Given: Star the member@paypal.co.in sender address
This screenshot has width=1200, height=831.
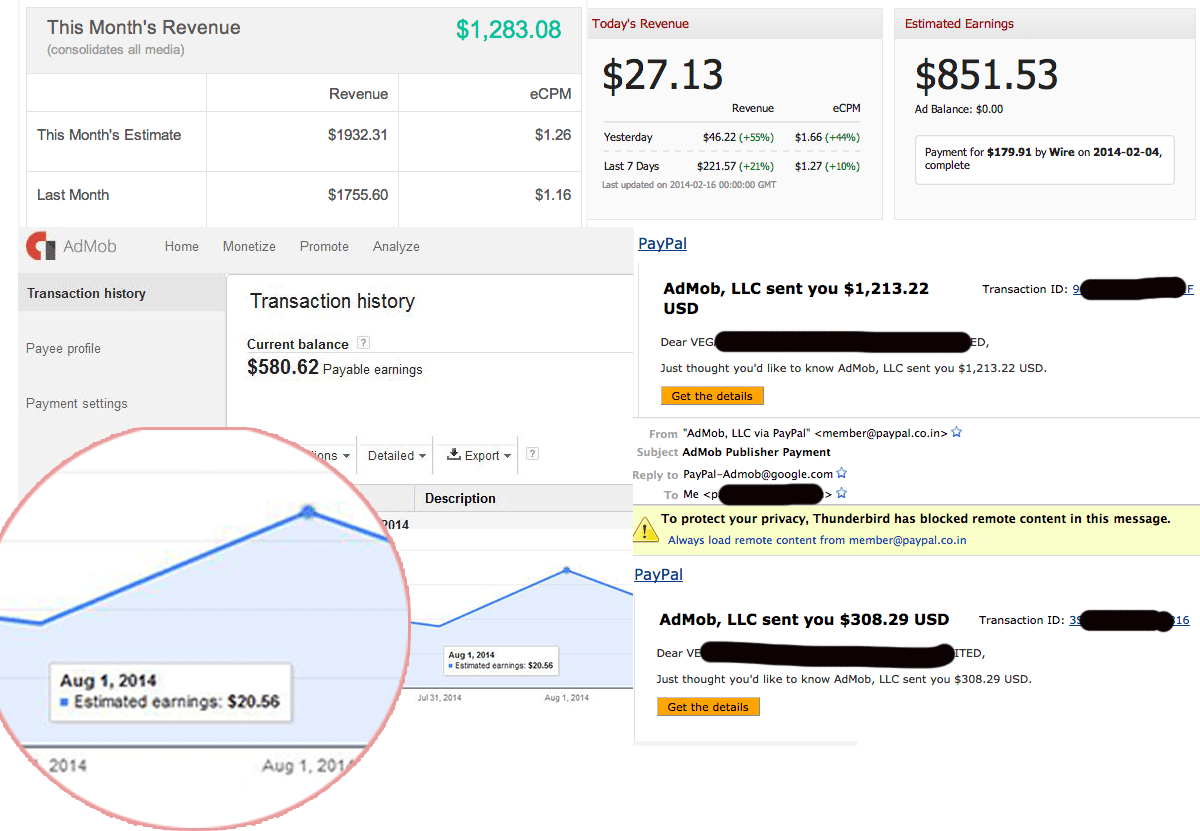Looking at the screenshot, I should [956, 433].
